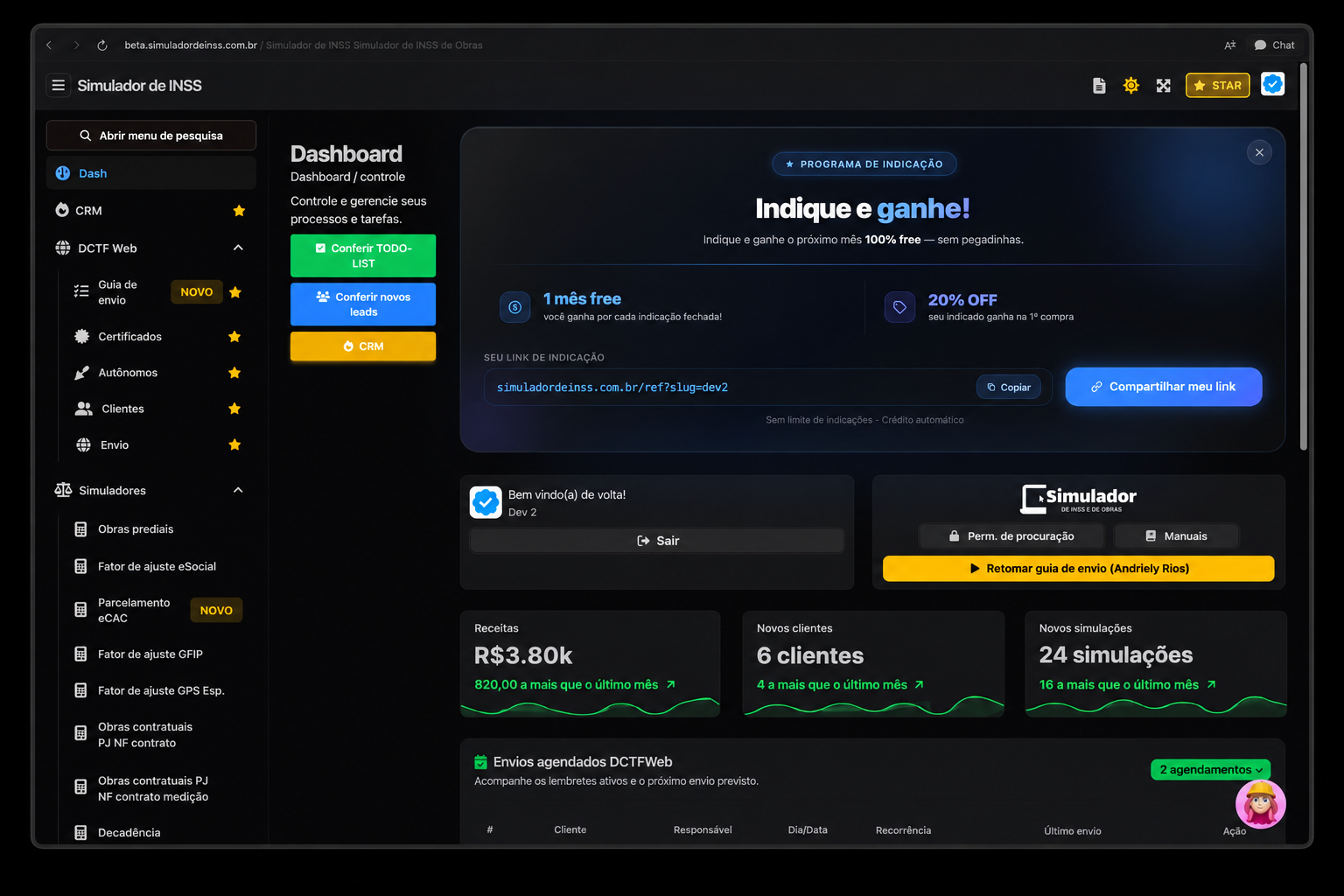Image resolution: width=1344 pixels, height=896 pixels.
Task: Close the Indique e ganhe banner
Action: 1259,152
